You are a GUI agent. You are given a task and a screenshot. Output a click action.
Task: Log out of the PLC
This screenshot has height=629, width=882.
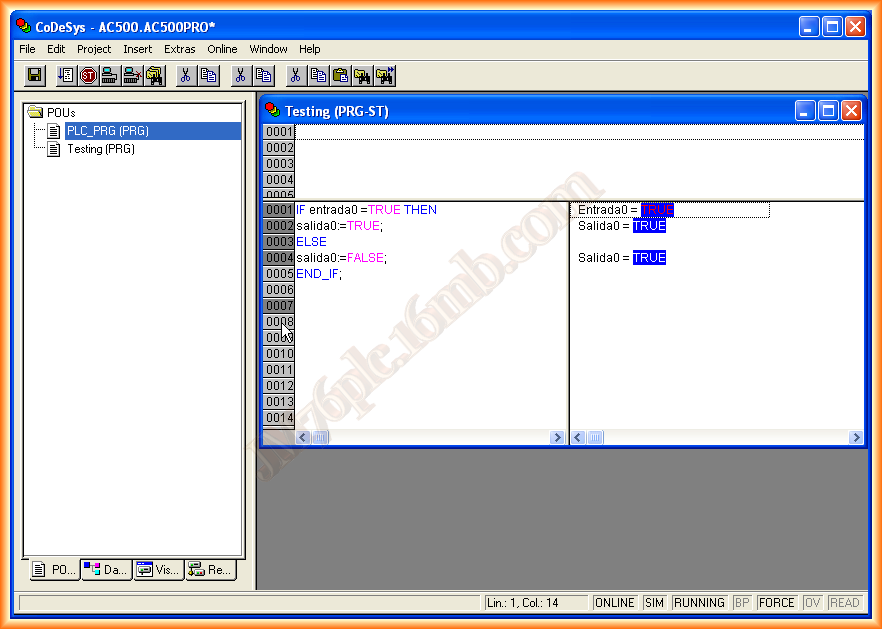(129, 75)
